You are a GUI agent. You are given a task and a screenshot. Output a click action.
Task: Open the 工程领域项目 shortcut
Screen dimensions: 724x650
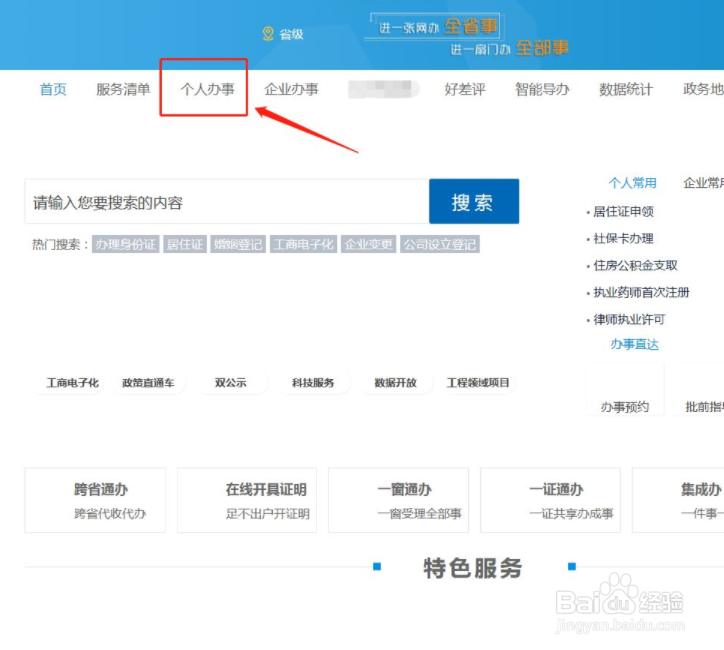coord(478,383)
